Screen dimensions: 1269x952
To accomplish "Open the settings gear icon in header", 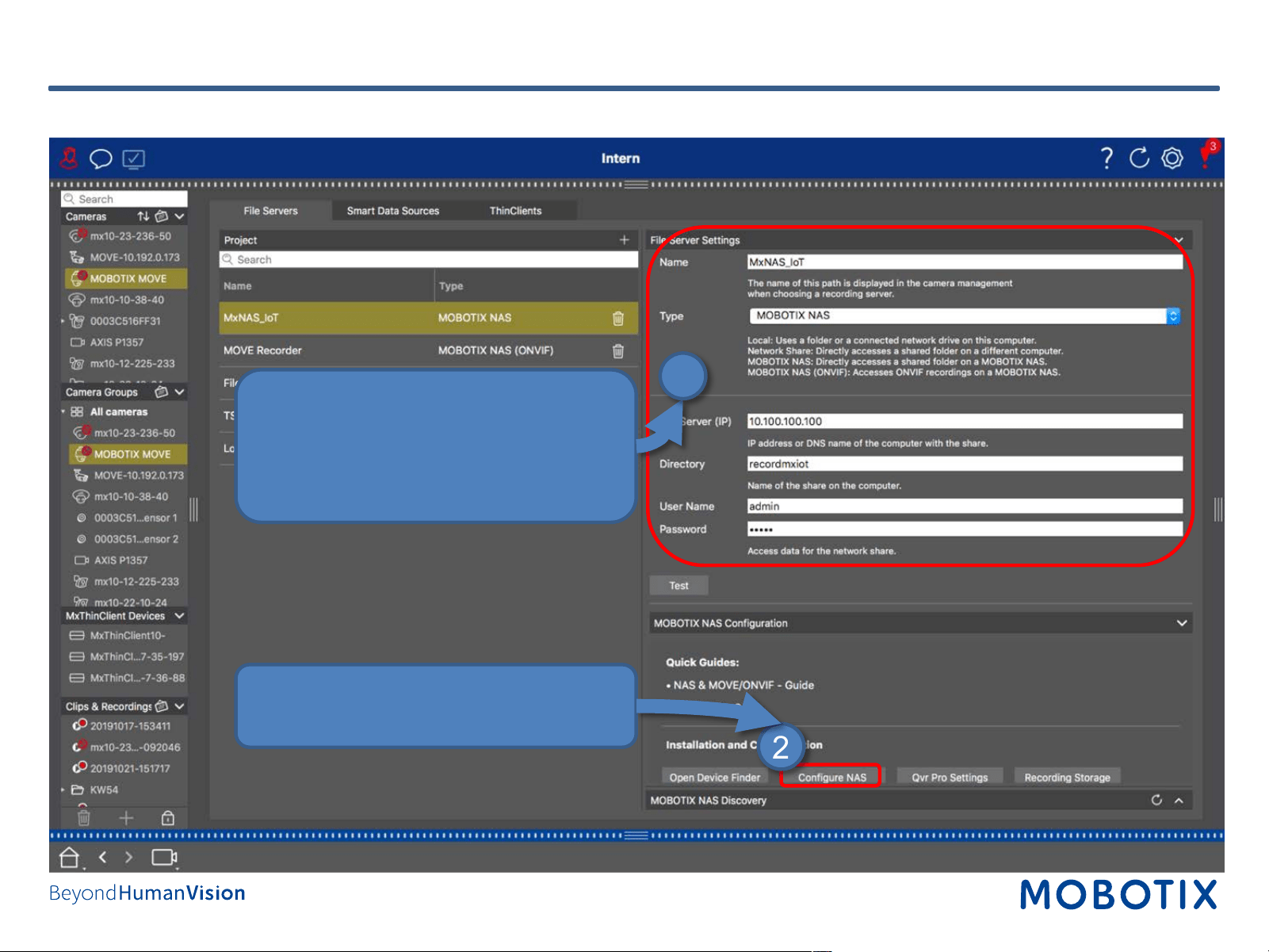I will (1172, 158).
